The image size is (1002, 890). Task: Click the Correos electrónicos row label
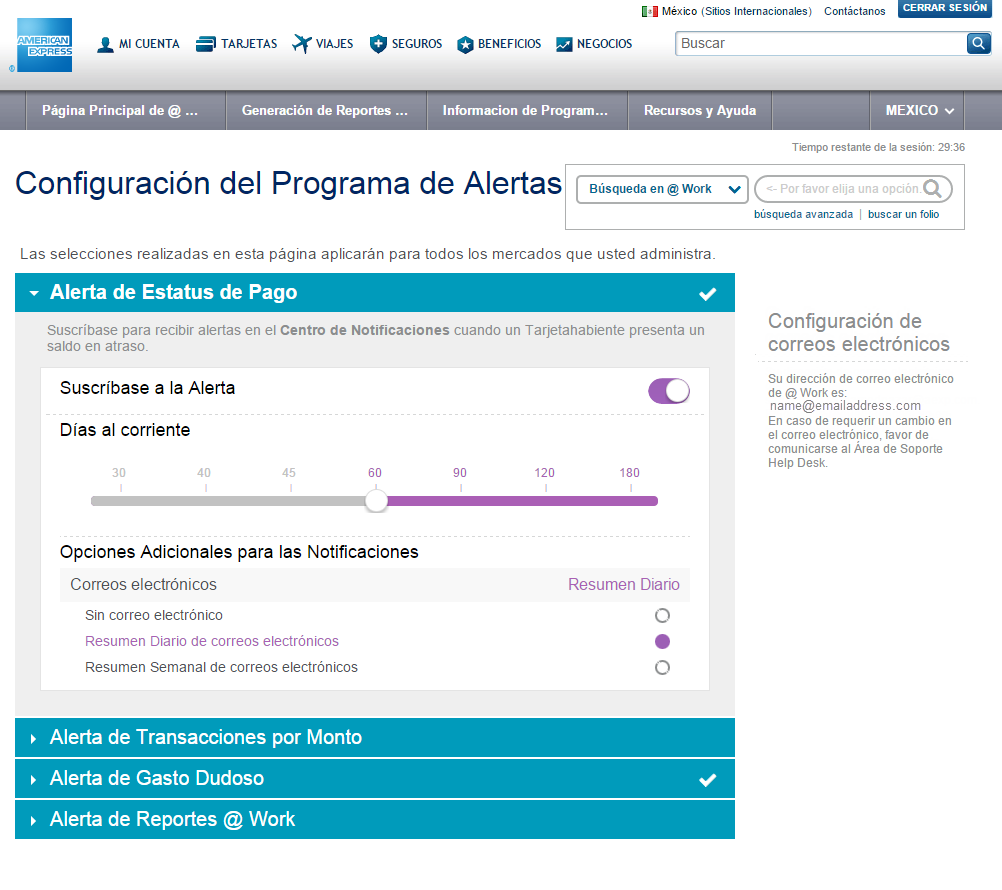[x=143, y=585]
